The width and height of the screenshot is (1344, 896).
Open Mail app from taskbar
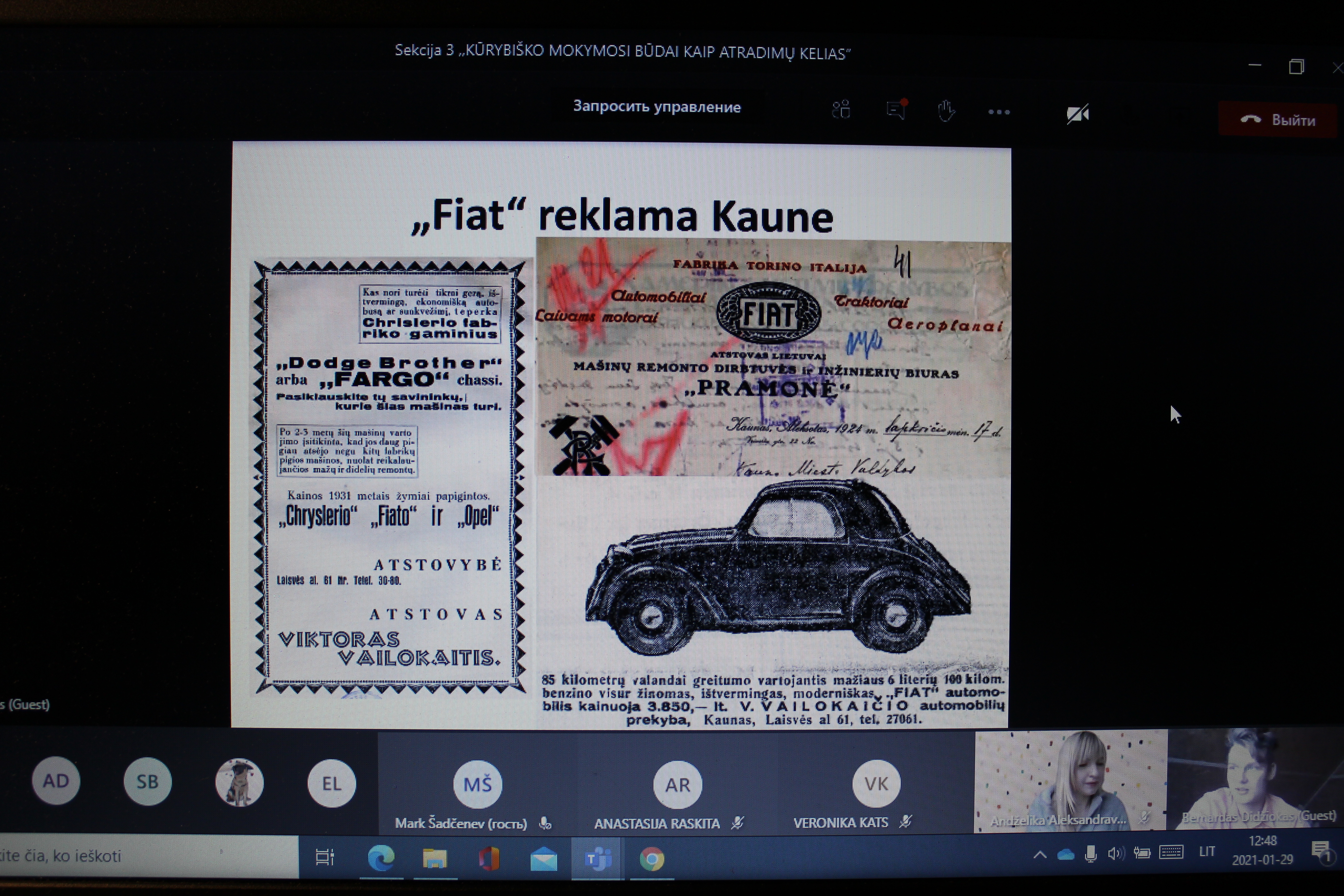[x=543, y=859]
